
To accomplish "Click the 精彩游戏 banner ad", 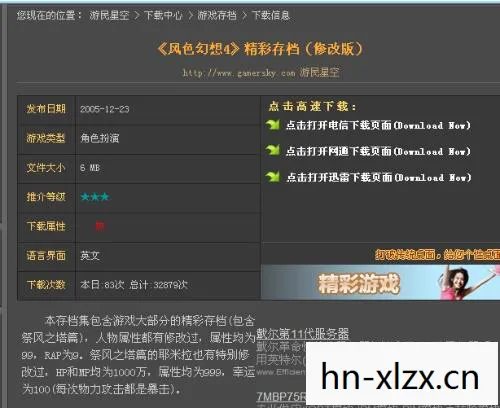I will pos(380,283).
